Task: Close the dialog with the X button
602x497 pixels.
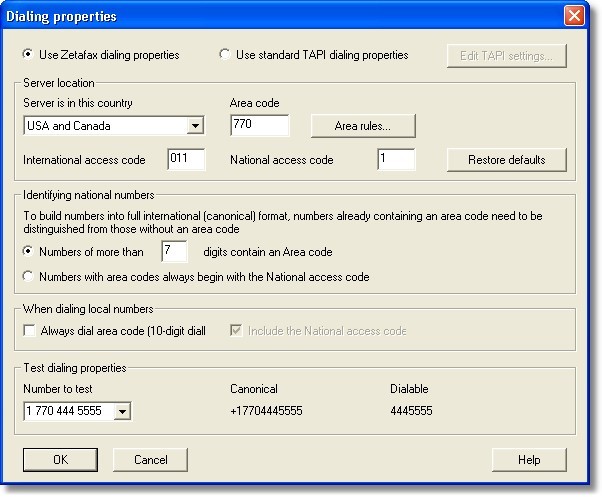Action: click(x=574, y=16)
